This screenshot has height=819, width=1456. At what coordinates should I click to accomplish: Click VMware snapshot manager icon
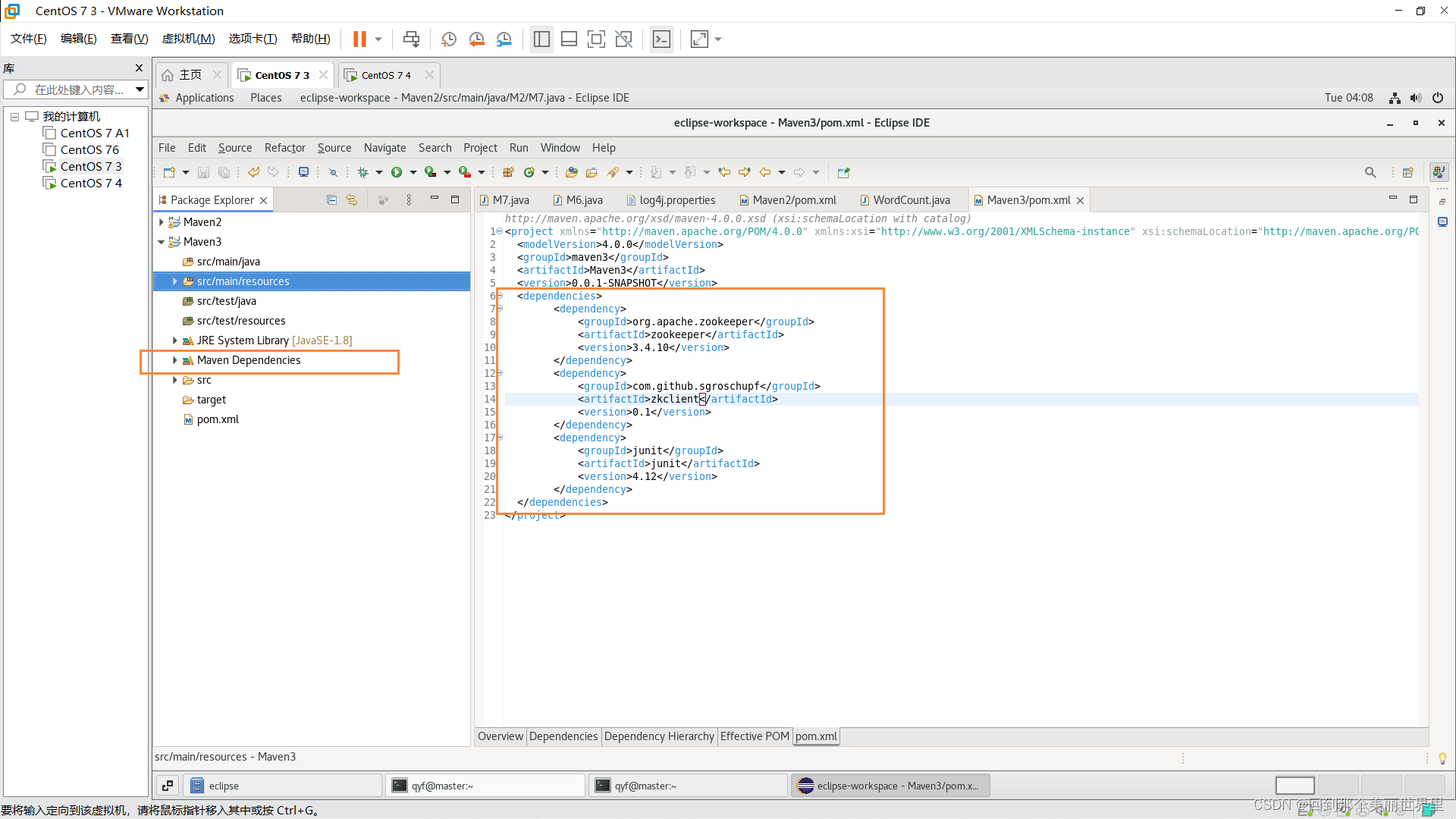(504, 39)
